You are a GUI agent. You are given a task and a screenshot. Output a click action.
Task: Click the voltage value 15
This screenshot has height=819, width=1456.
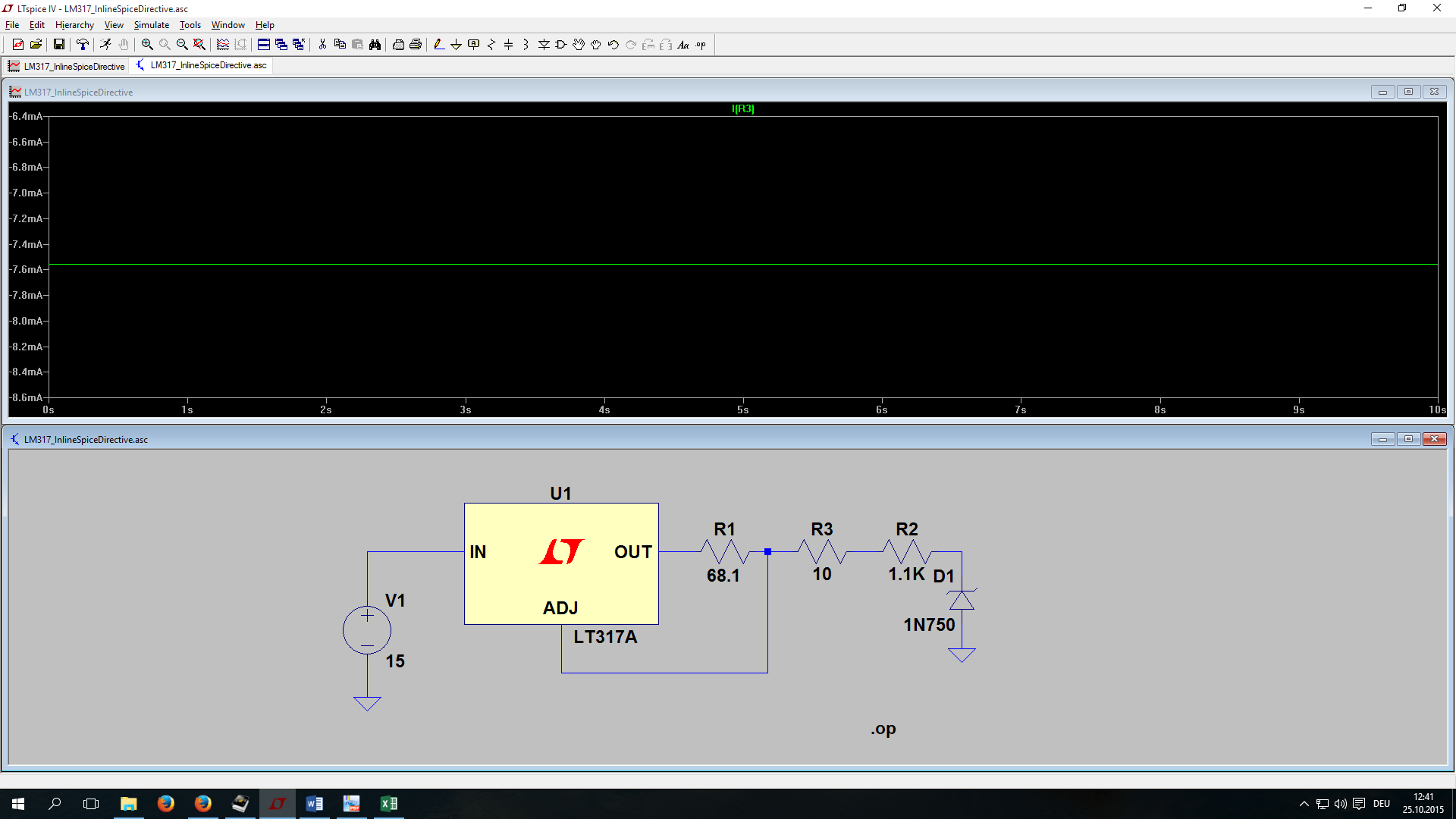pos(395,661)
